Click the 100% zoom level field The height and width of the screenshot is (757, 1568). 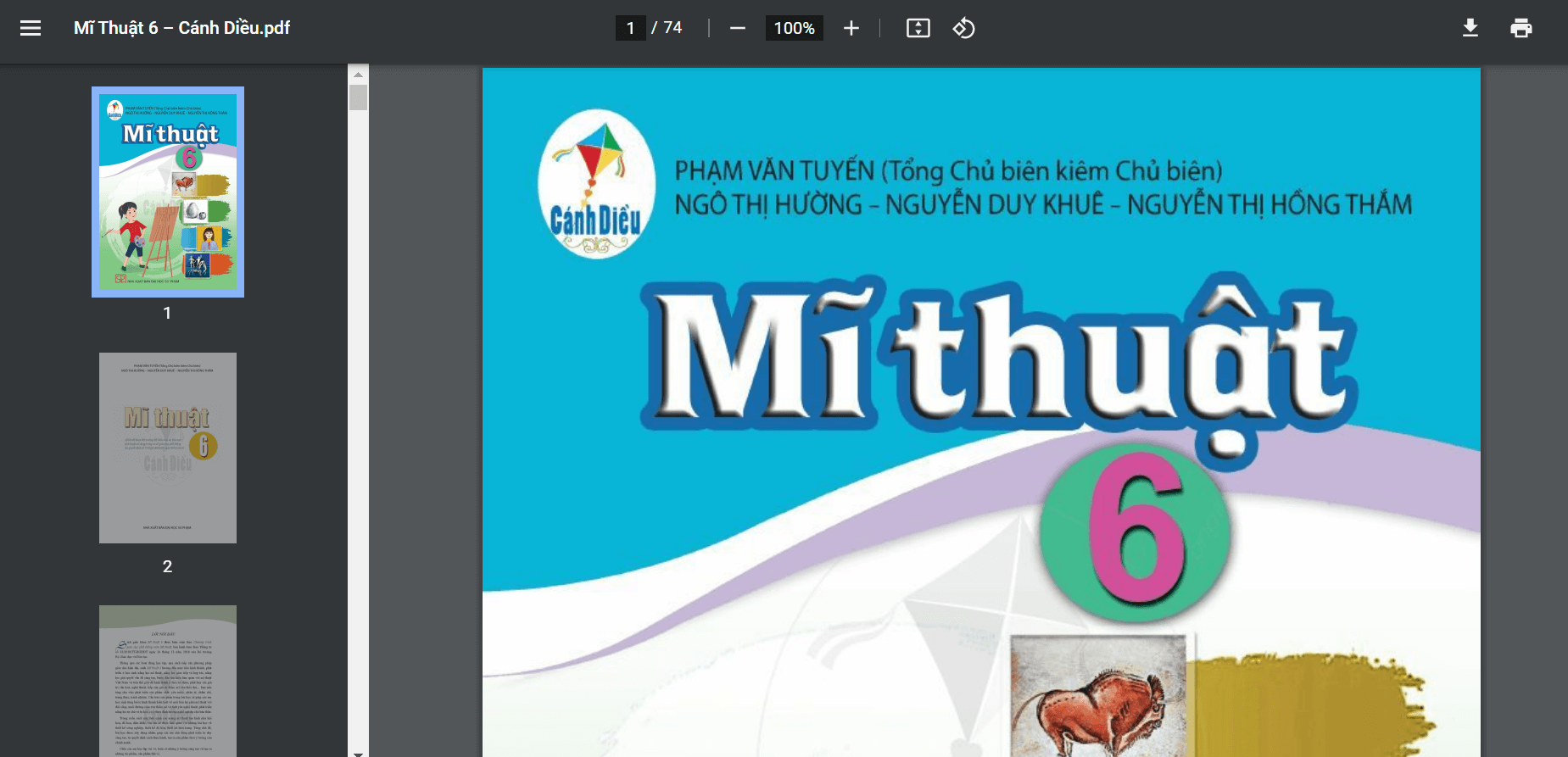point(795,28)
